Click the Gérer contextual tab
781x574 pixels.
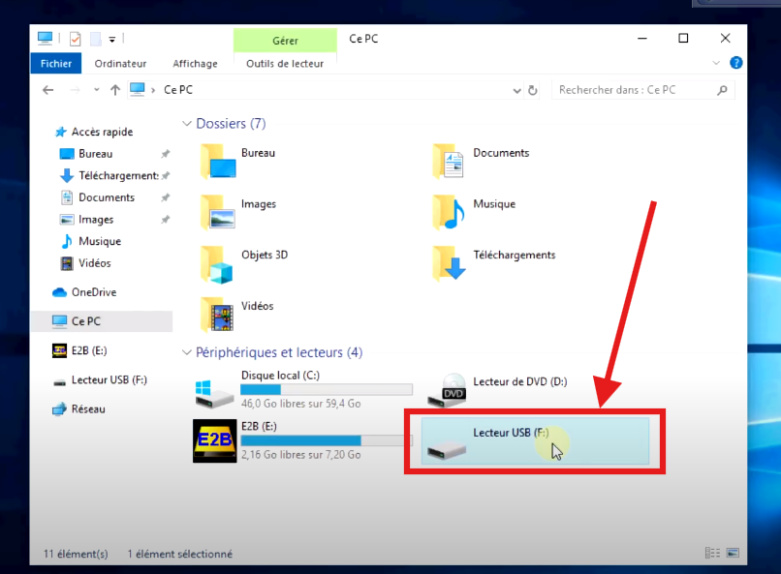285,40
